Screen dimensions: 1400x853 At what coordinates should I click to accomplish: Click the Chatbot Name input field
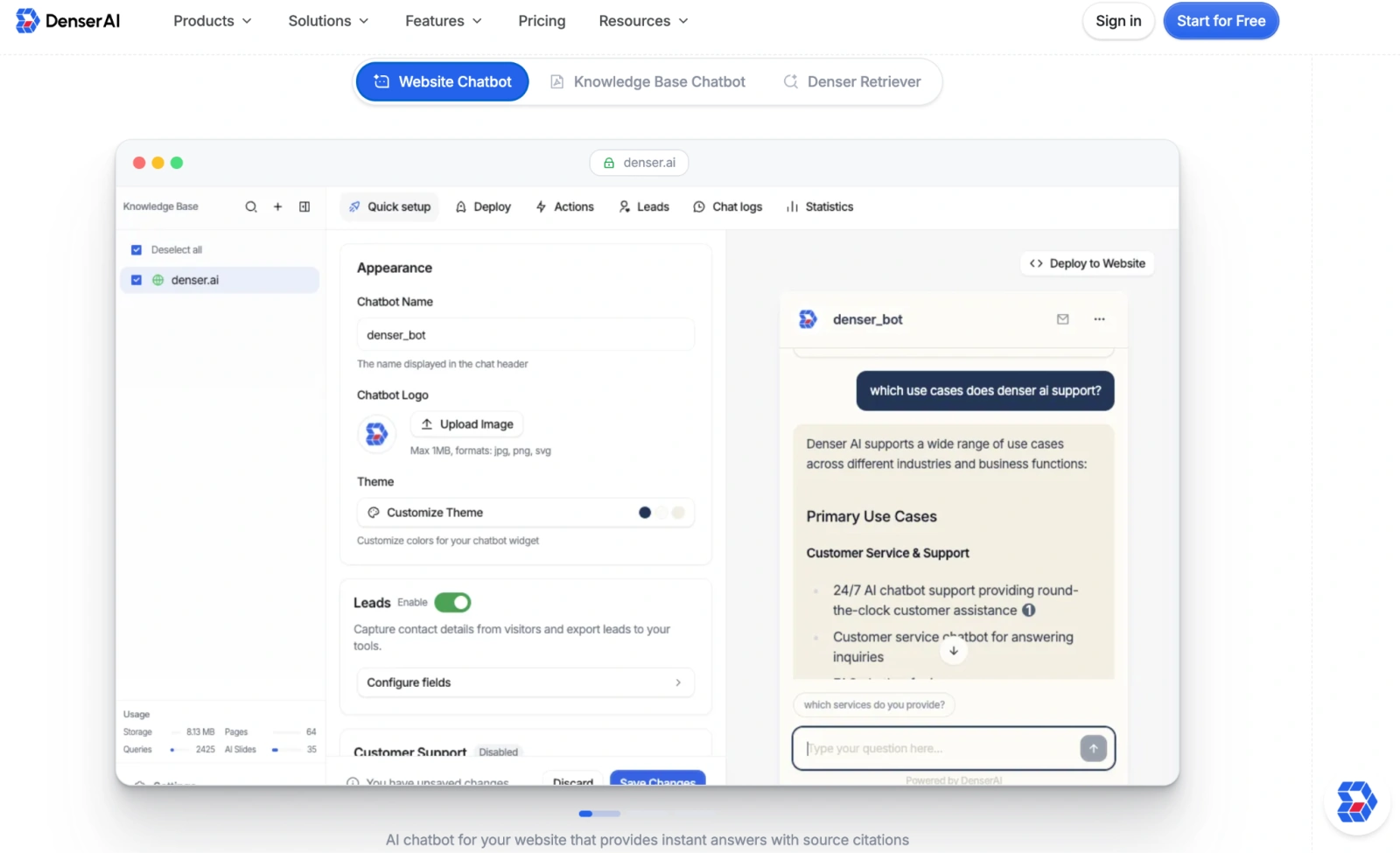click(525, 335)
